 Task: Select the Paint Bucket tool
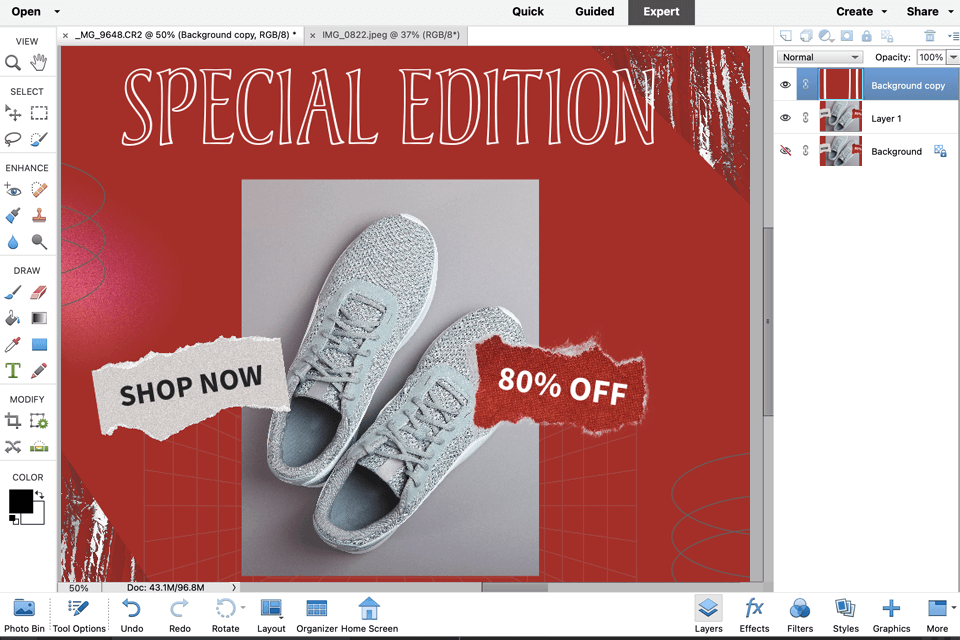click(x=13, y=318)
